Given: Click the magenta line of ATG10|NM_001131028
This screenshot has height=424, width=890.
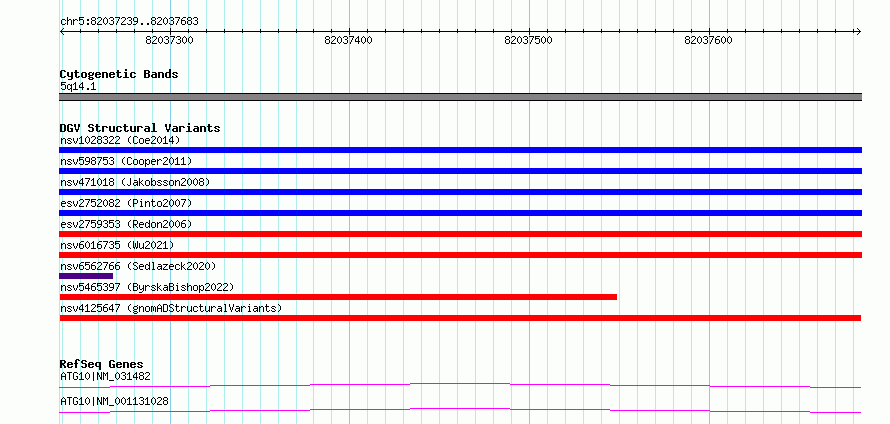Looking at the screenshot, I should (x=460, y=410).
